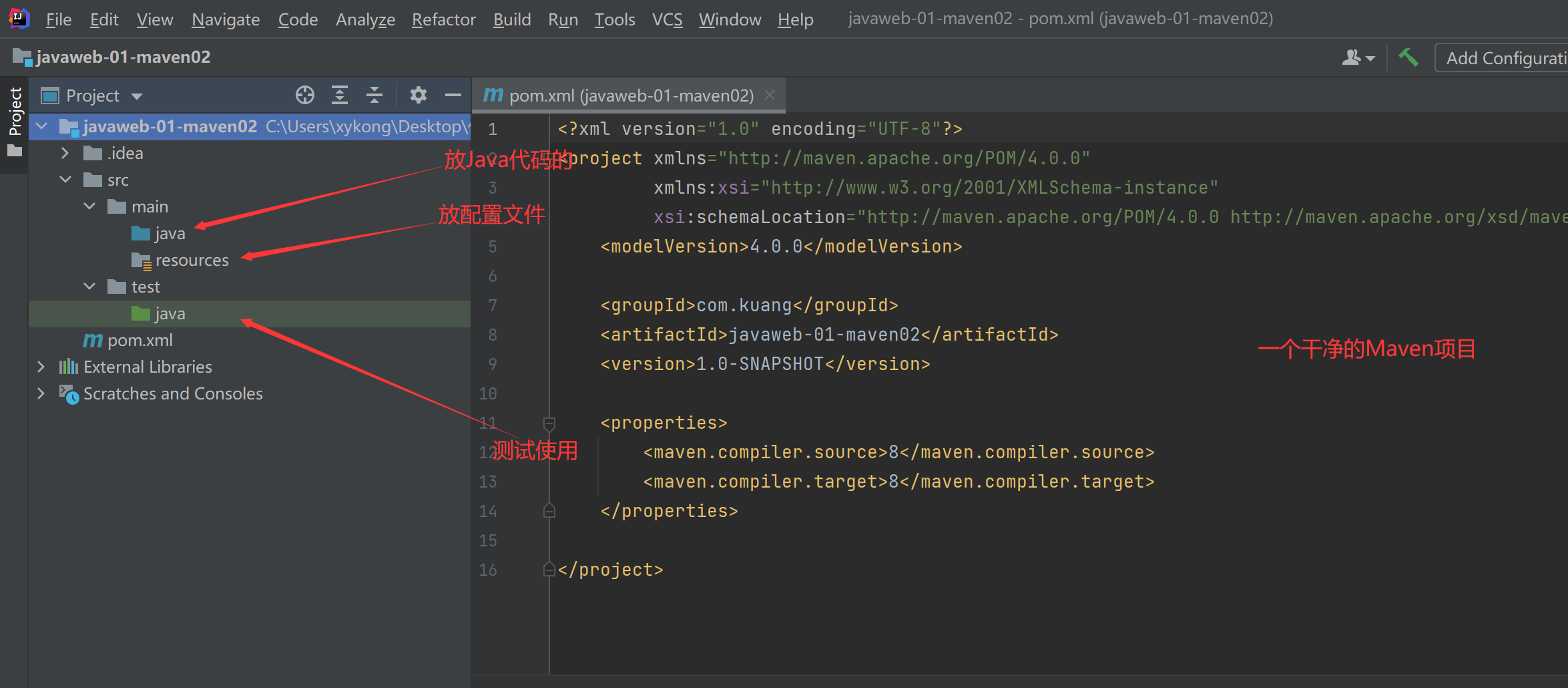This screenshot has height=688, width=1568.
Task: Open the View menu
Action: pyautogui.click(x=155, y=19)
